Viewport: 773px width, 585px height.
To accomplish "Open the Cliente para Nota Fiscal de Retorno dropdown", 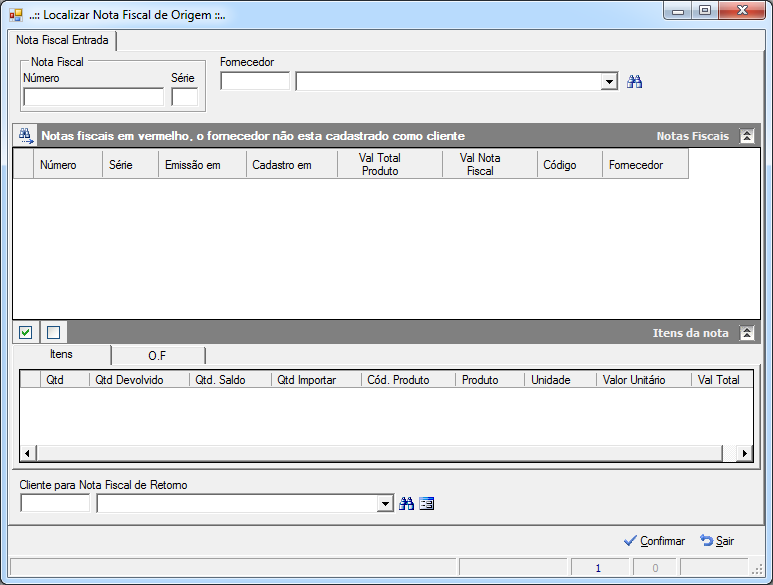I will tap(385, 504).
